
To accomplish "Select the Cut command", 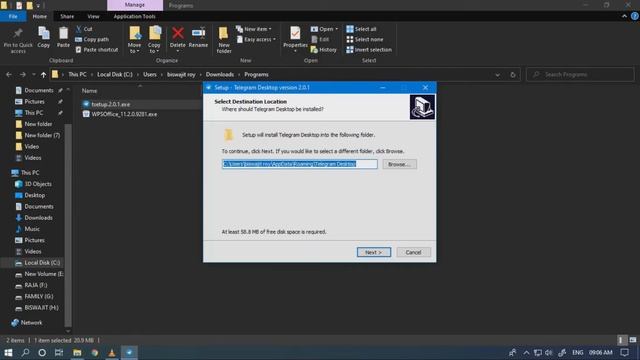I will tap(84, 29).
